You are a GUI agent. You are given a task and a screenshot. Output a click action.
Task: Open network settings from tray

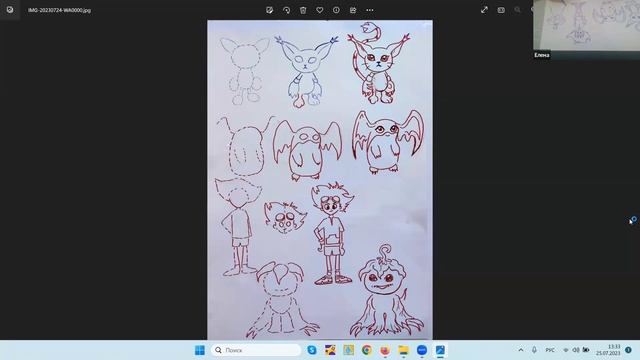(566, 350)
